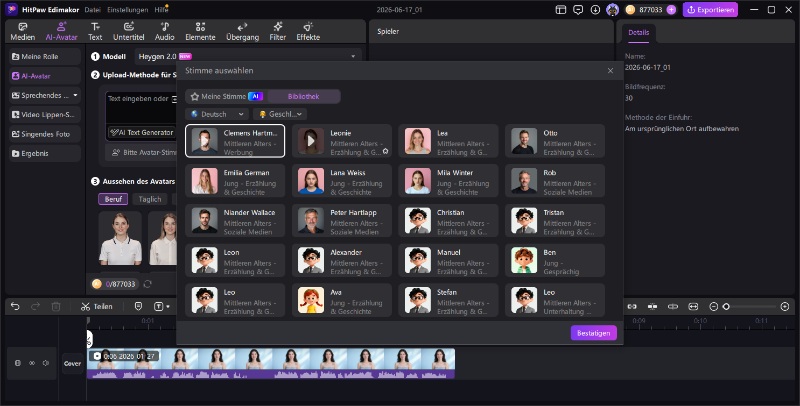Click the download icon in the title bar
Screen dimensions: 800x406
click(595, 10)
